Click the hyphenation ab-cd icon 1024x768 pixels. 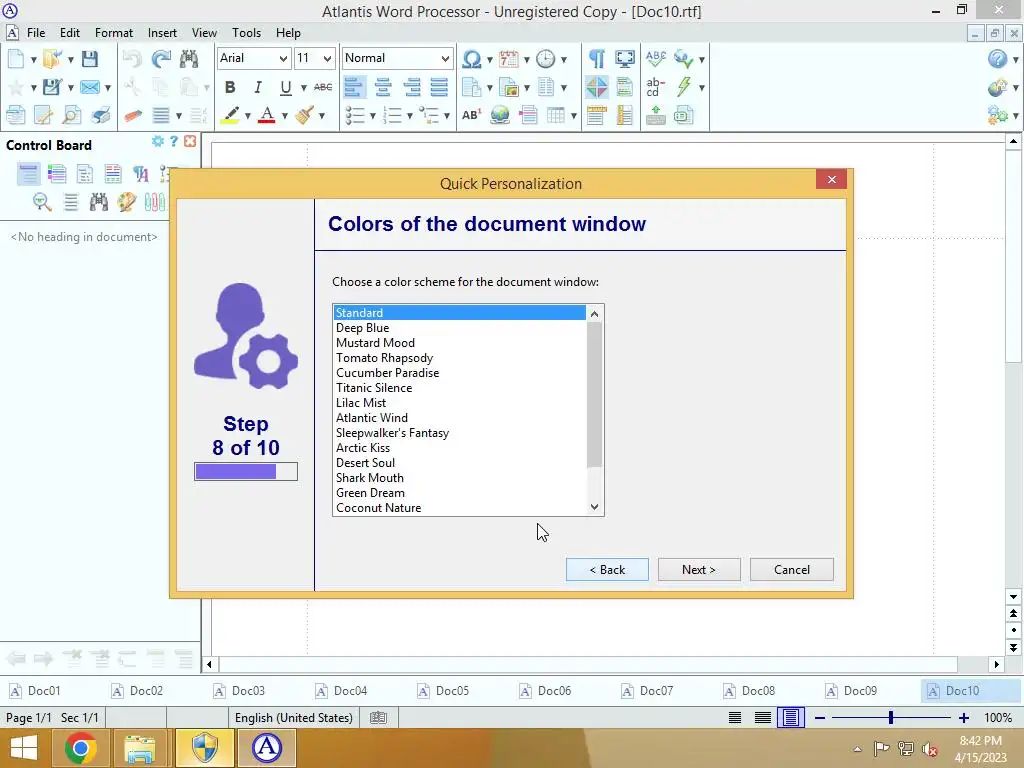coord(656,87)
